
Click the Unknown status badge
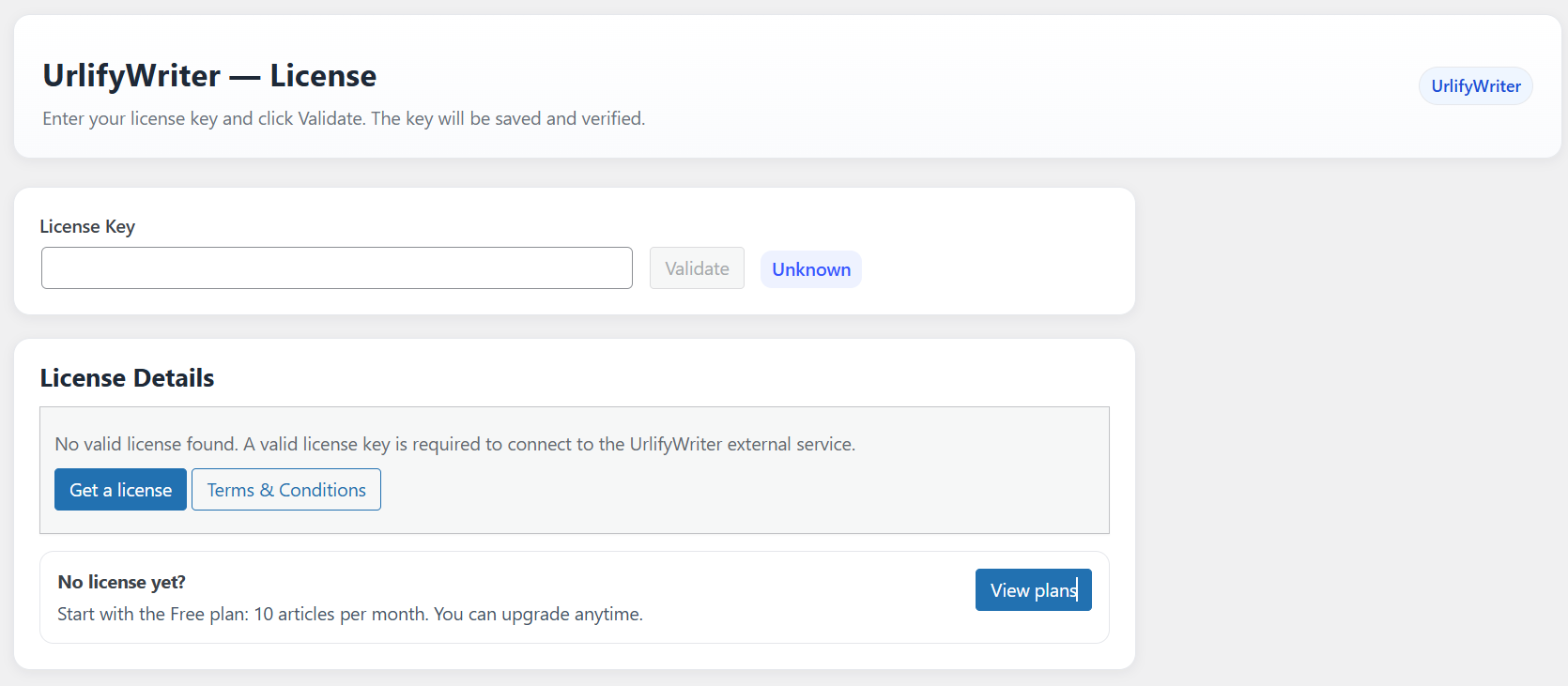[x=811, y=269]
